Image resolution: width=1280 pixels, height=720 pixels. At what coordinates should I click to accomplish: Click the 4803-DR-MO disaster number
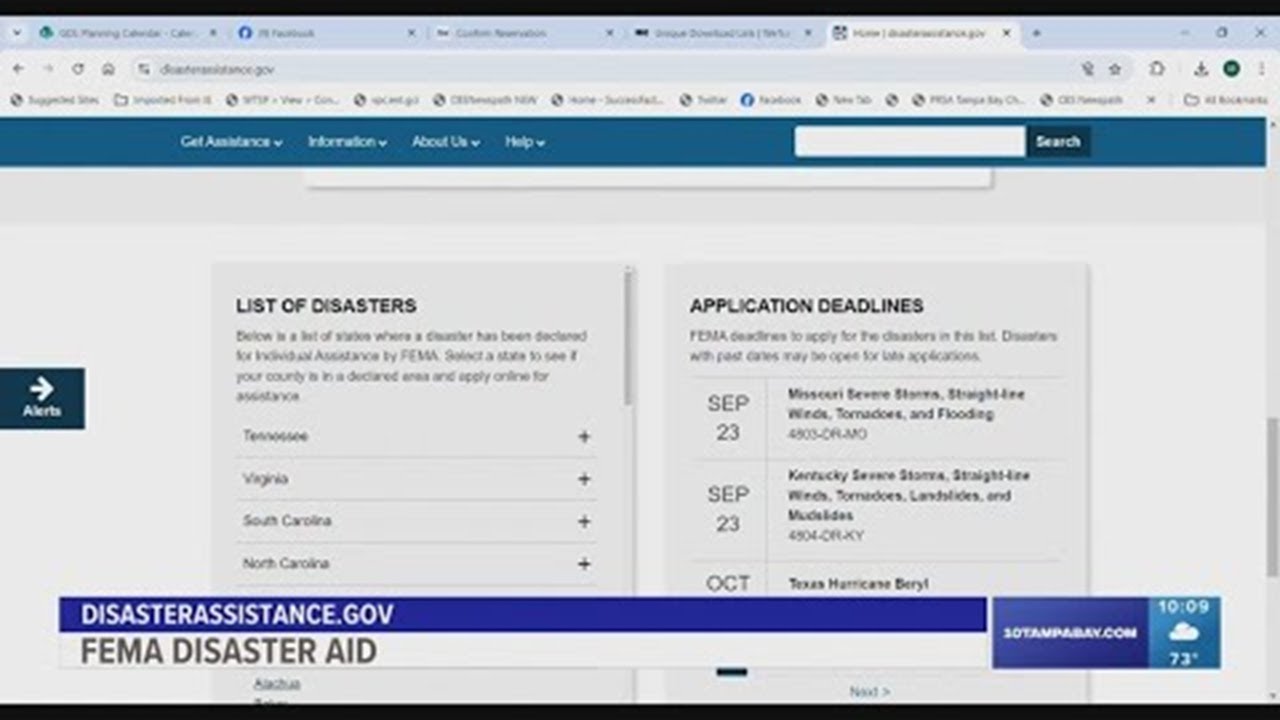tap(827, 434)
